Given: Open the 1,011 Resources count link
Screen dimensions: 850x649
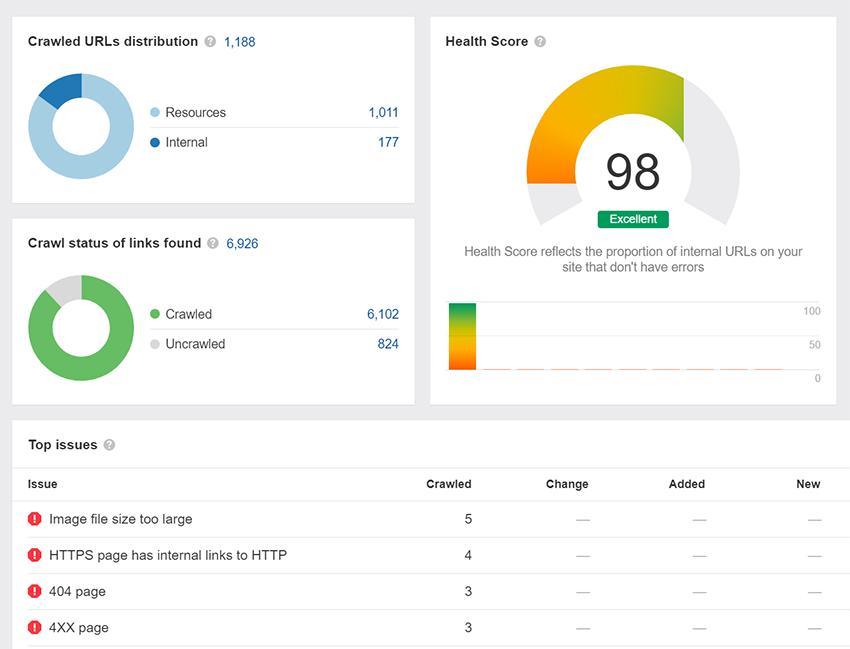Looking at the screenshot, I should [383, 113].
